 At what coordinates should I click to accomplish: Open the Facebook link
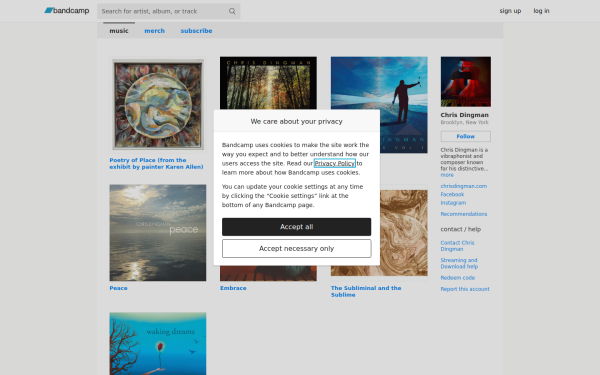(x=452, y=194)
